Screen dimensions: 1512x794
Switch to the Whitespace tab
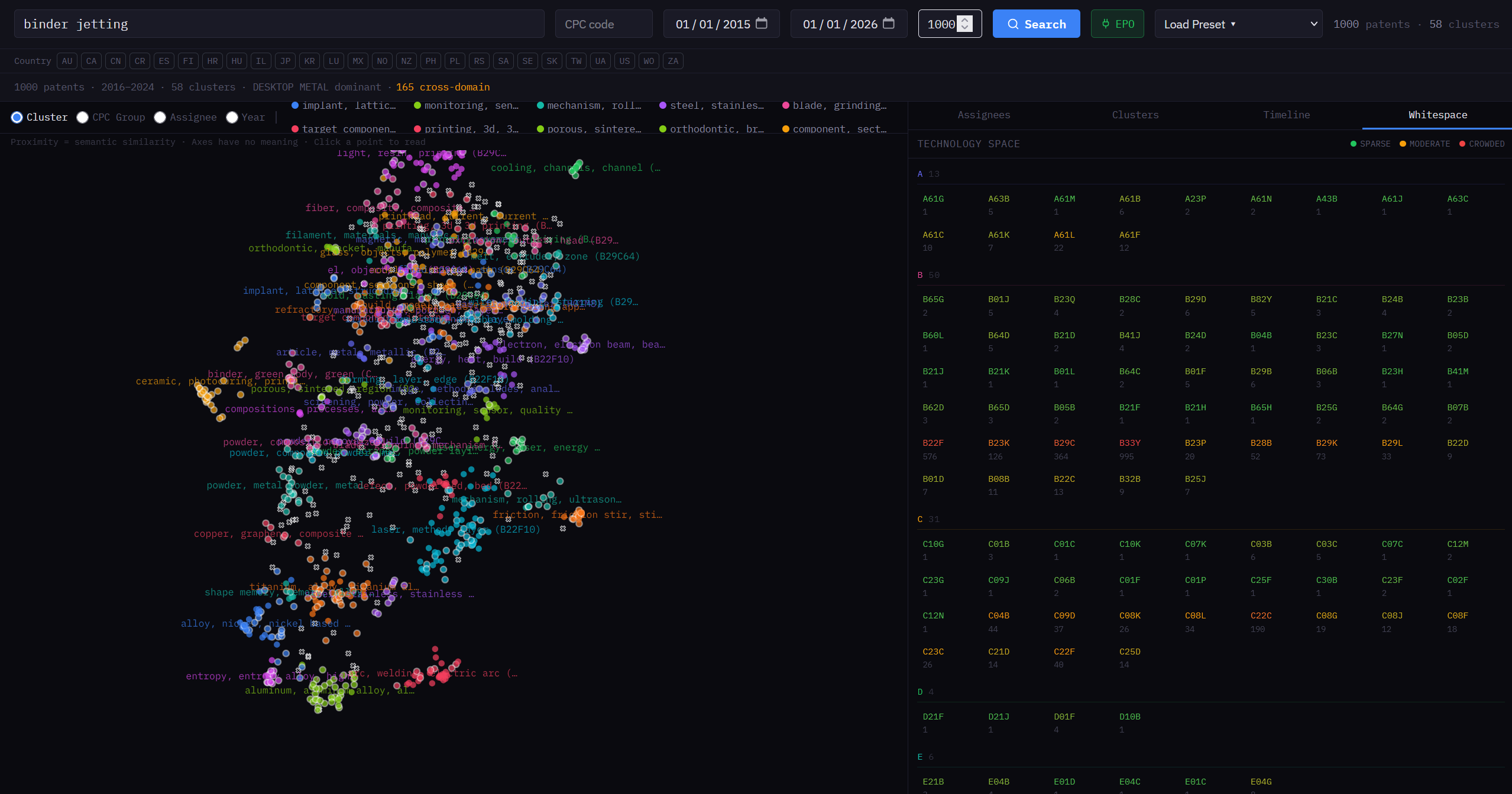[1437, 115]
